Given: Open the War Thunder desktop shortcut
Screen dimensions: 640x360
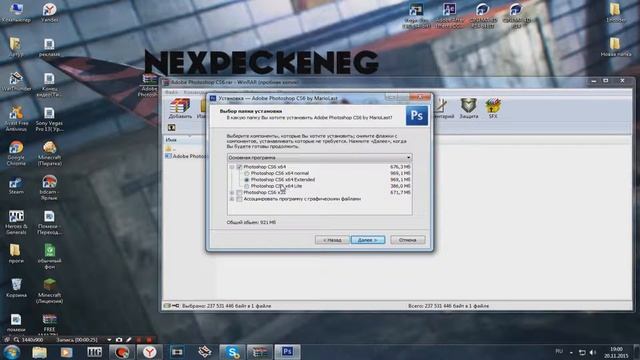Looking at the screenshot, I should click(x=16, y=81).
